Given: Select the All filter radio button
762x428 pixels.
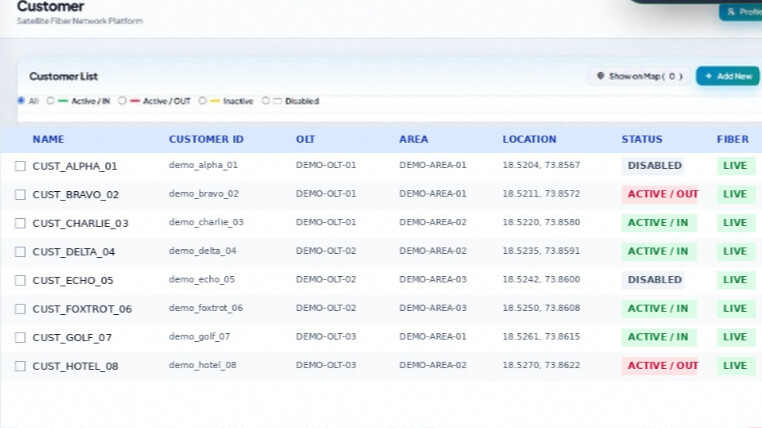Looking at the screenshot, I should click(21, 101).
